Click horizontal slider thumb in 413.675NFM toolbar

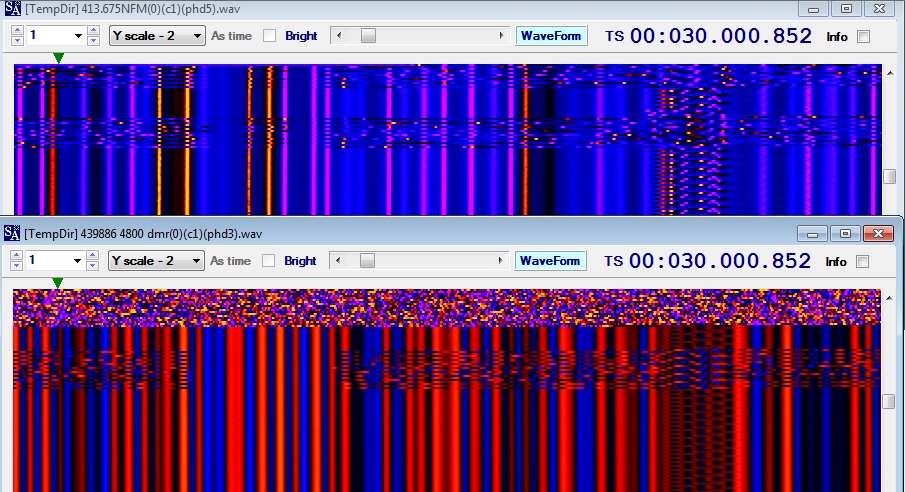coord(368,36)
